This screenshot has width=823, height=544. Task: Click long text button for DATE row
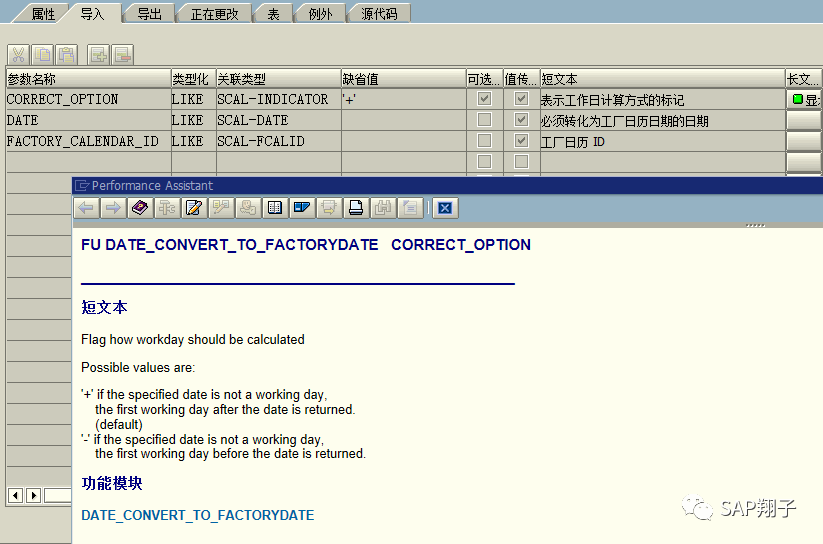pyautogui.click(x=804, y=120)
